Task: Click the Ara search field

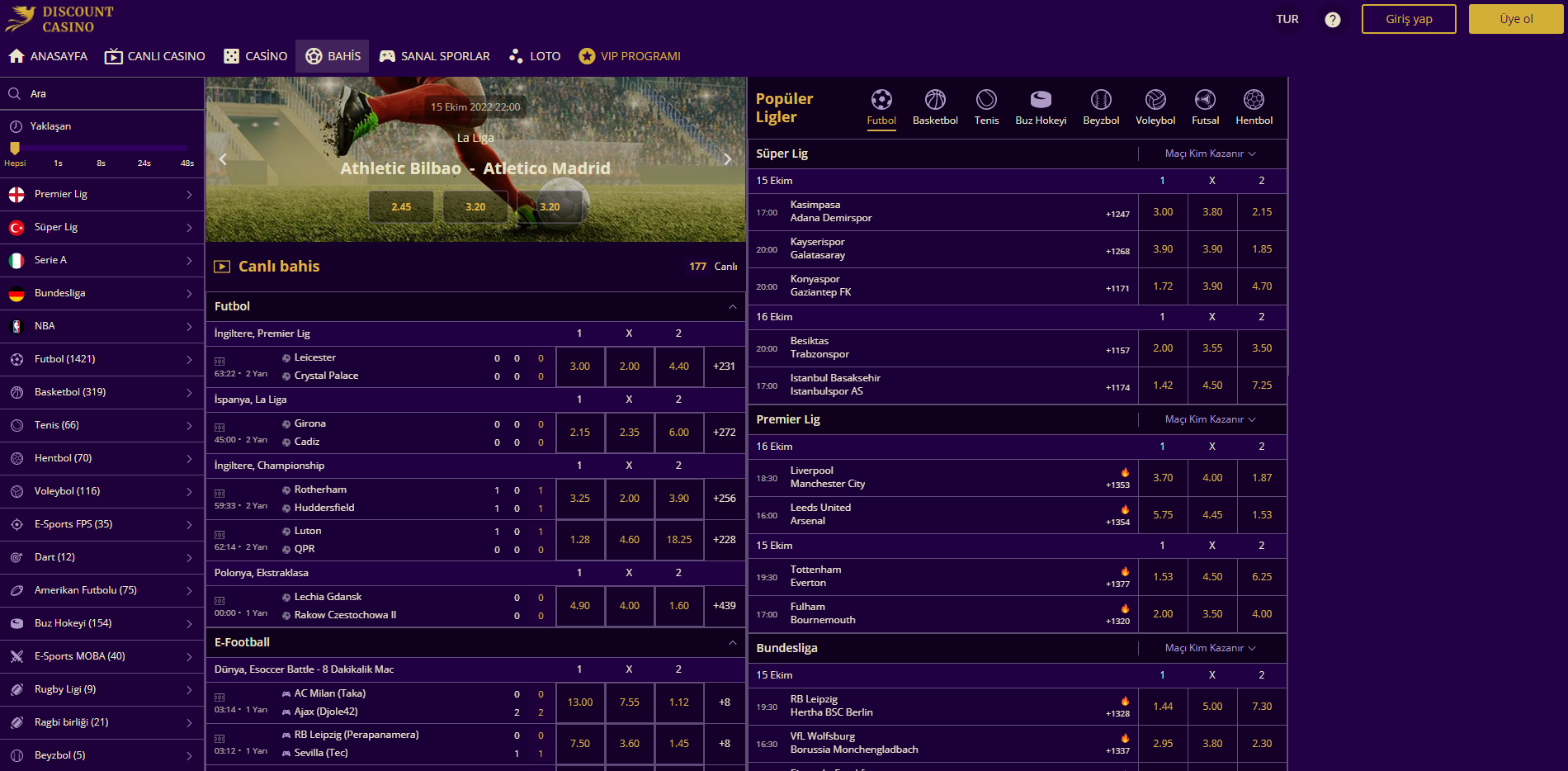Action: 102,94
